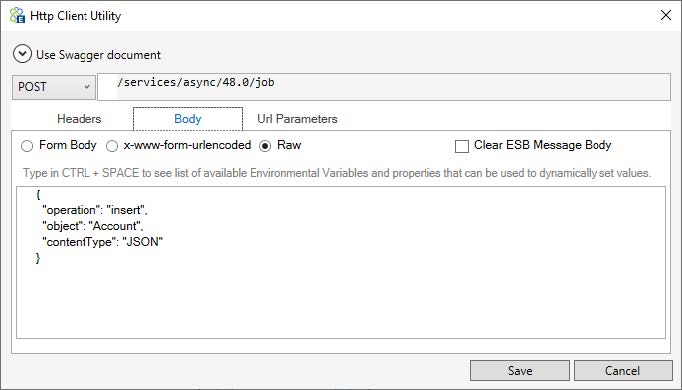Click the Cancel button

[623, 370]
